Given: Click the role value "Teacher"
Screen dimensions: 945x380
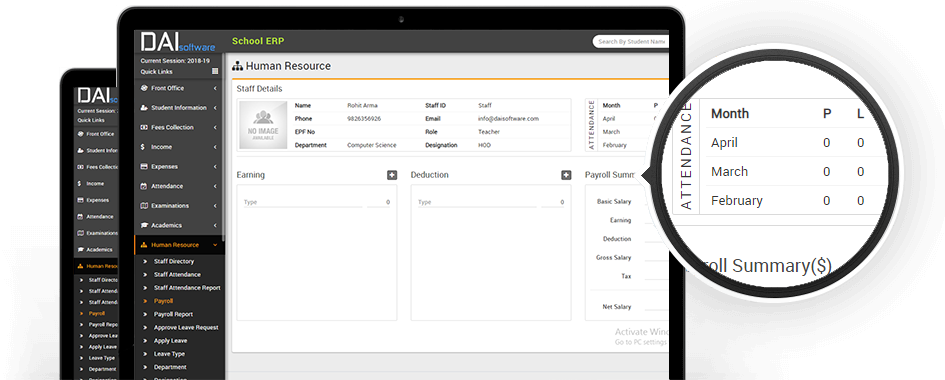Looking at the screenshot, I should click(x=488, y=132).
